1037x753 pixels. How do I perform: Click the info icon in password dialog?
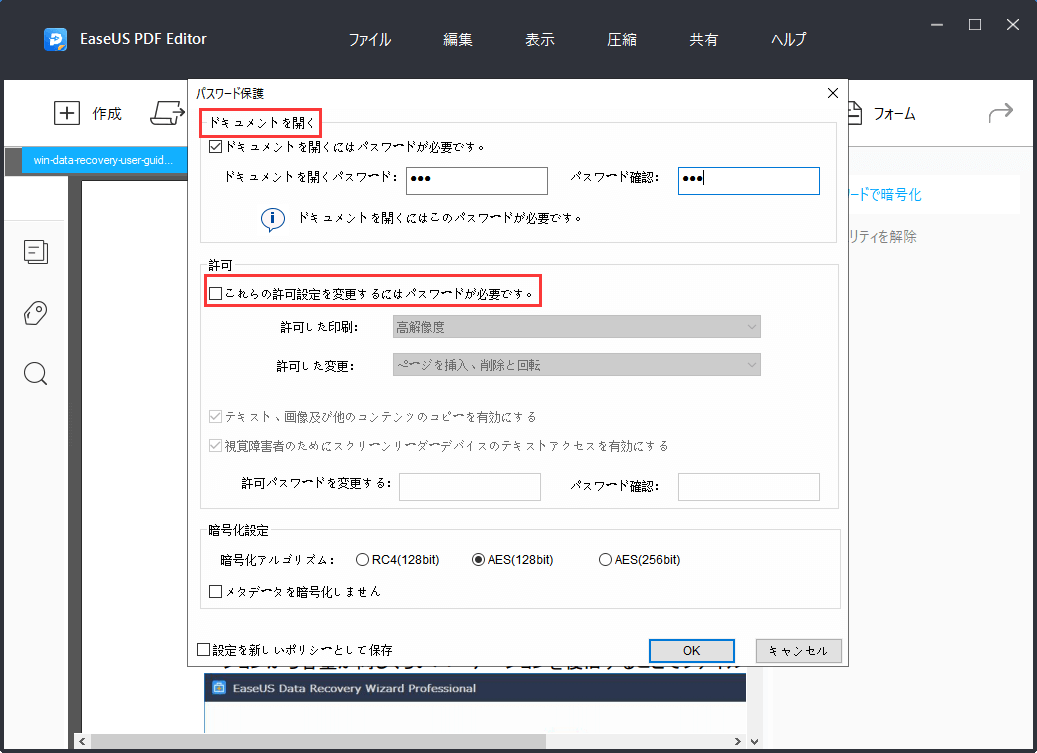[x=272, y=220]
